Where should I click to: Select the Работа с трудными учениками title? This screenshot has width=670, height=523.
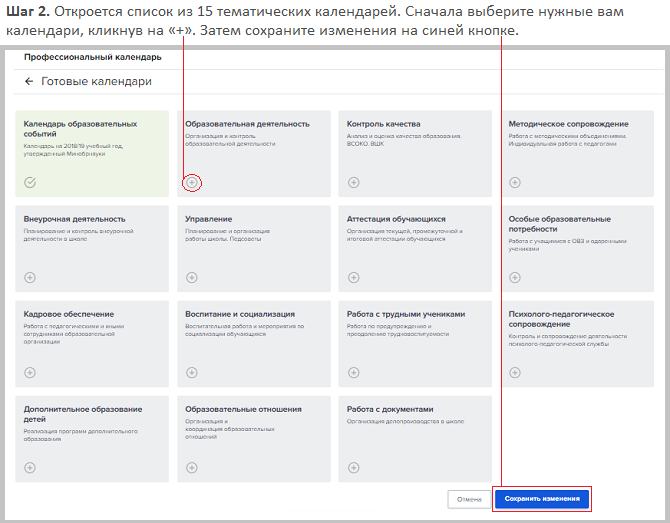pyautogui.click(x=406, y=314)
